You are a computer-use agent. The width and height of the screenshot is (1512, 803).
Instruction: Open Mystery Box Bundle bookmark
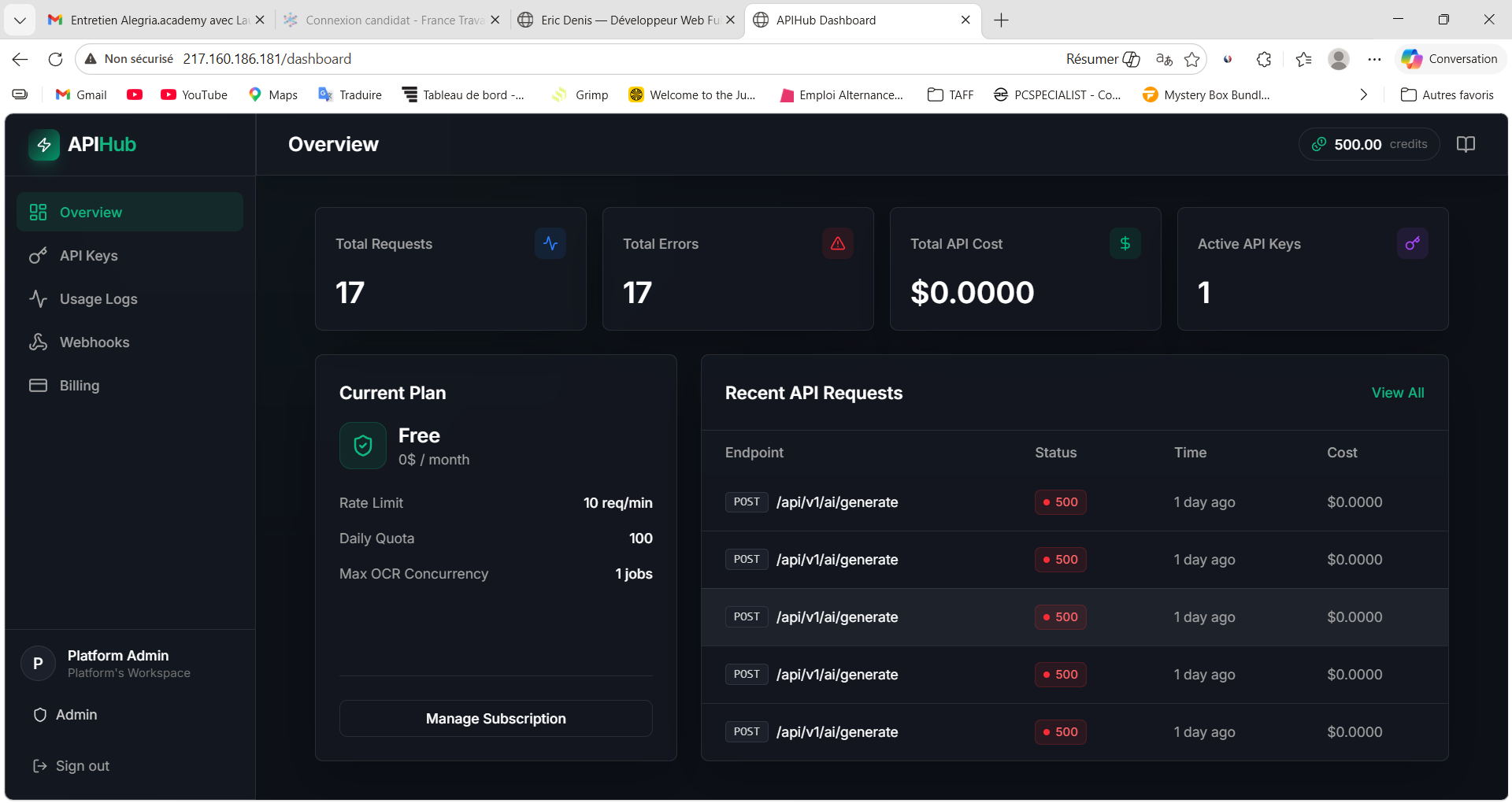[1206, 94]
